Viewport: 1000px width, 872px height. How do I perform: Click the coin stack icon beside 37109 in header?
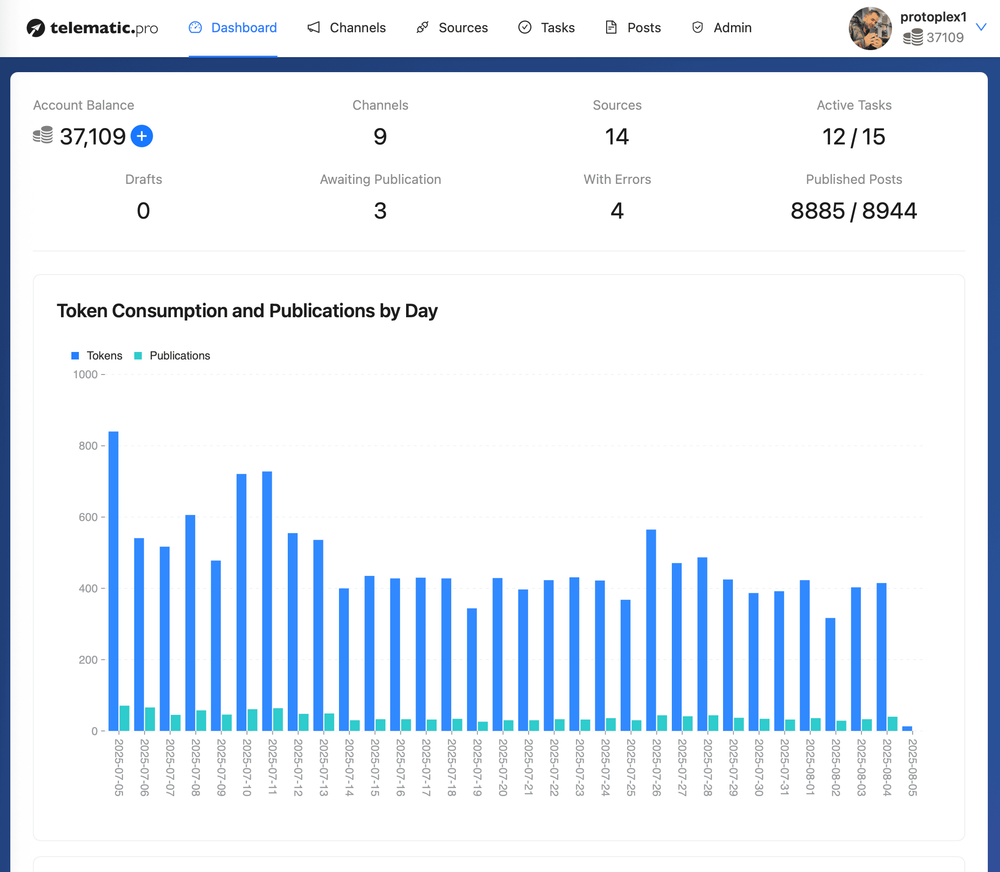pyautogui.click(x=913, y=38)
